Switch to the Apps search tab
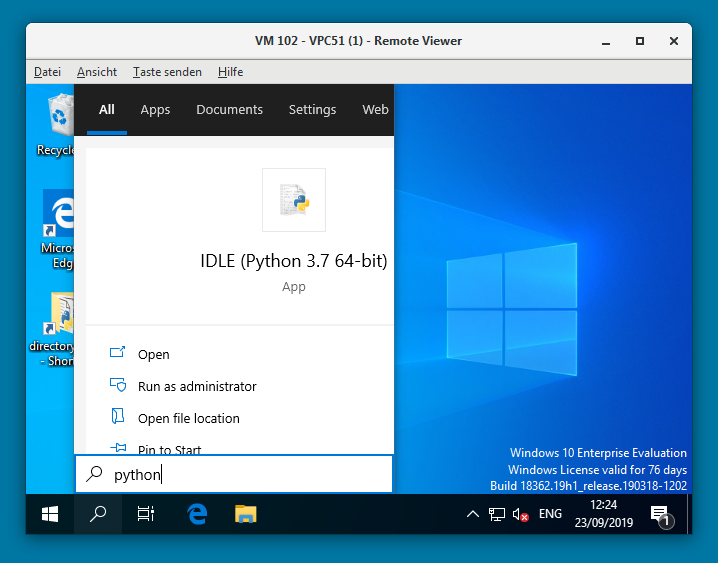This screenshot has width=718, height=563. 155,109
